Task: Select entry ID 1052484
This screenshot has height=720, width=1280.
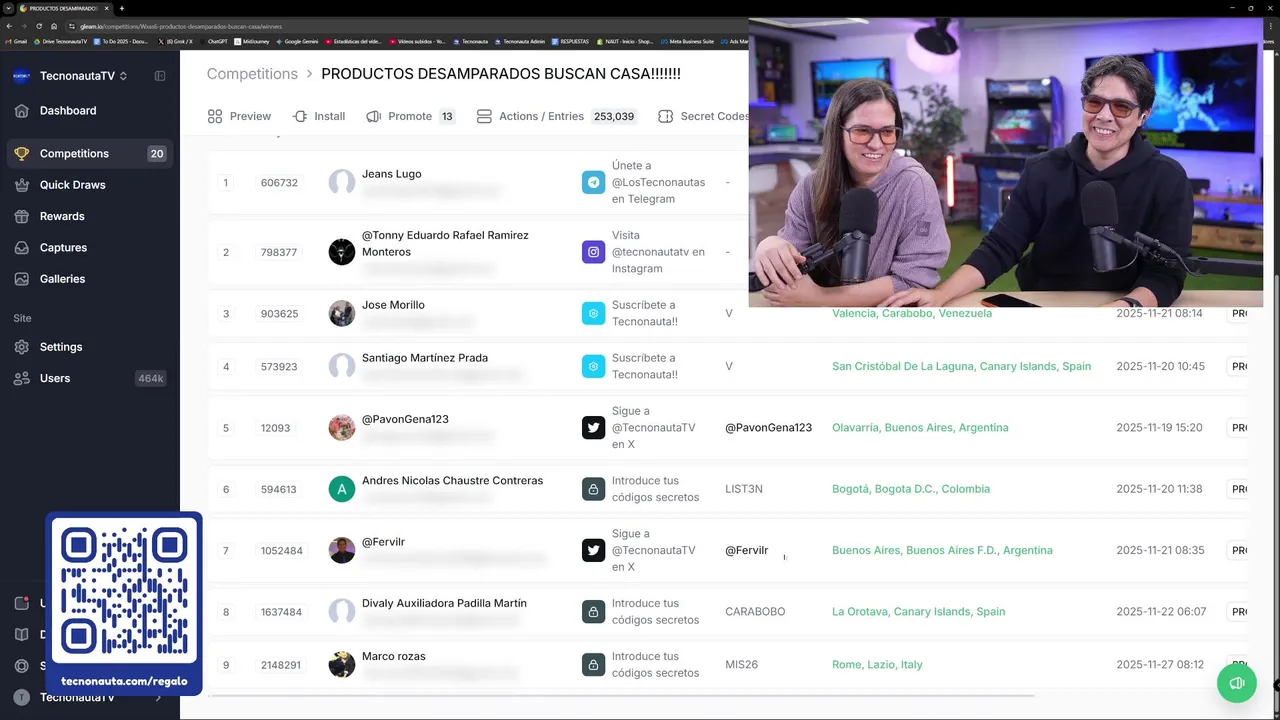Action: 282,551
